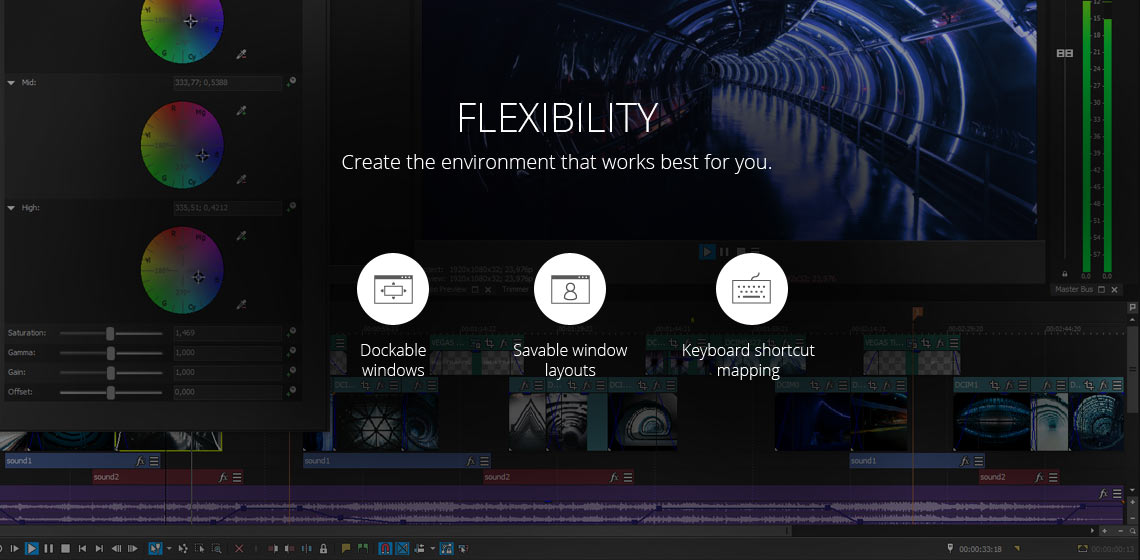Screen dimensions: 1140x560
Task: Open the hamburger menu on the leftmost sound1 event
Action: [x=155, y=461]
